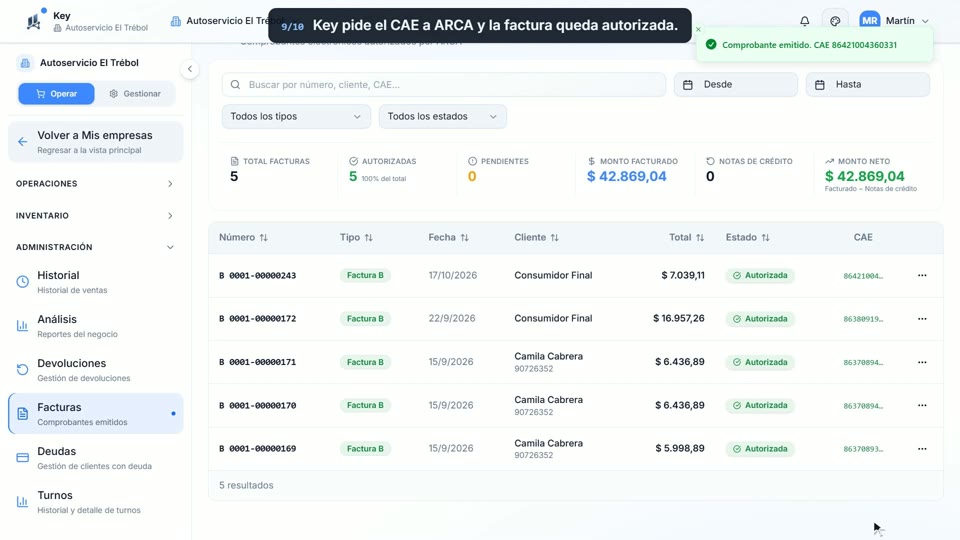Sort by Fecha column arrows

click(x=465, y=238)
